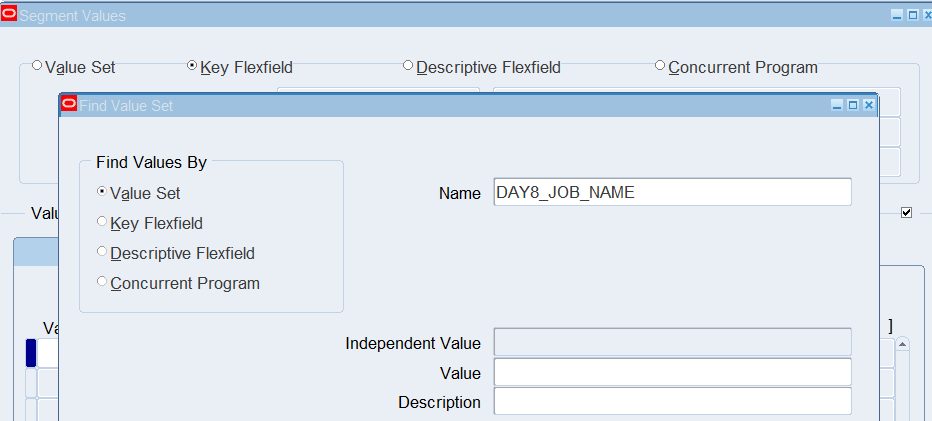932x421 pixels.
Task: Minimize the Find Value Set window
Action: coord(837,105)
